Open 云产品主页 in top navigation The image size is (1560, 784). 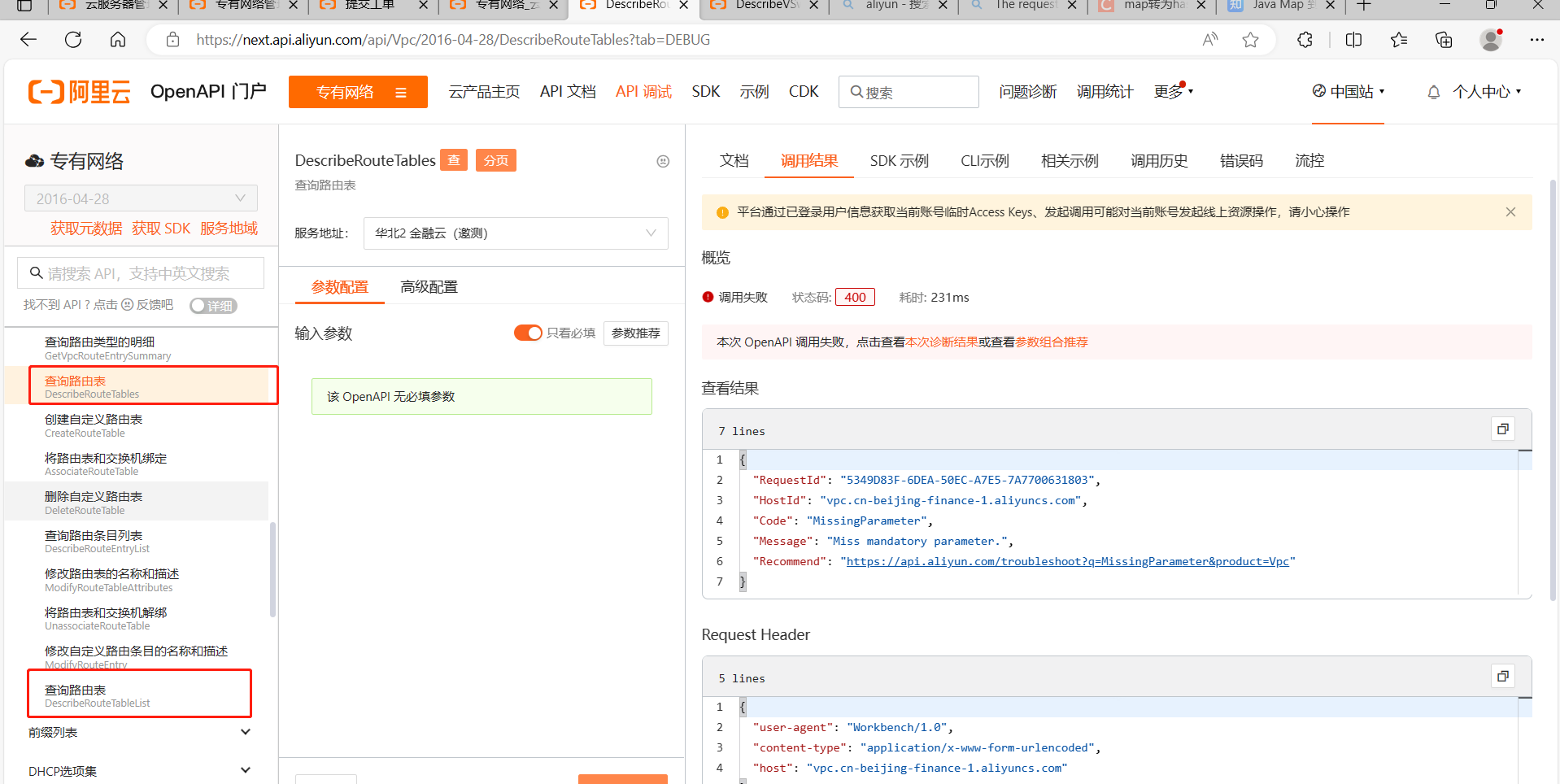[x=484, y=92]
